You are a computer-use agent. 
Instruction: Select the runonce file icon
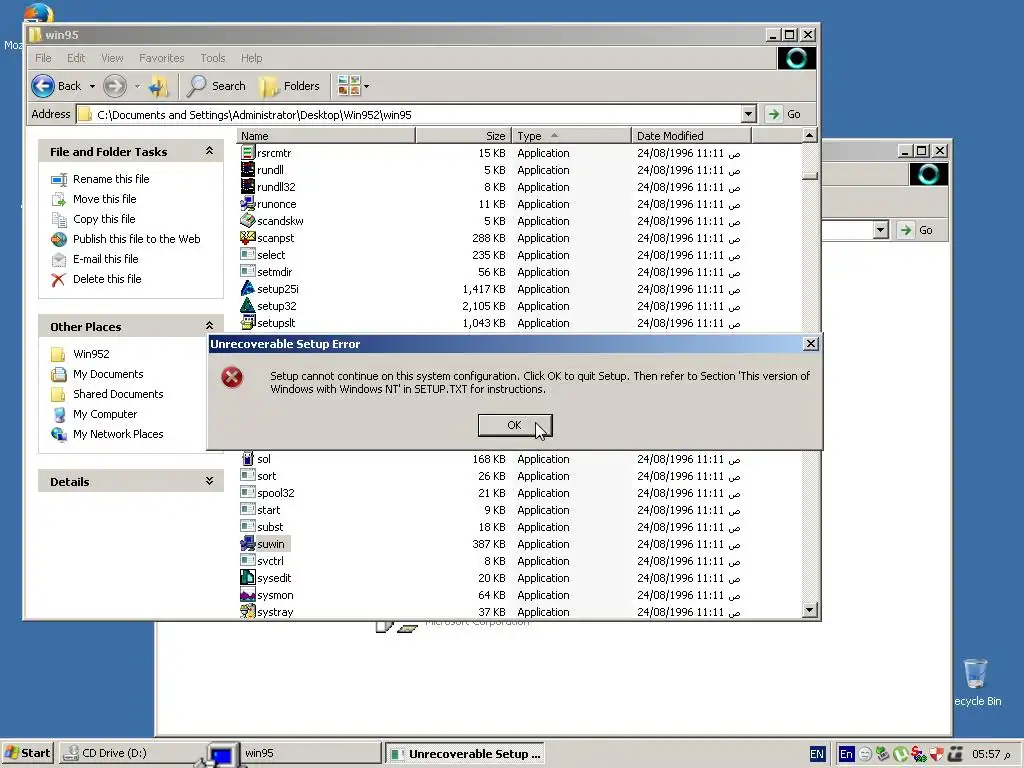(248, 204)
